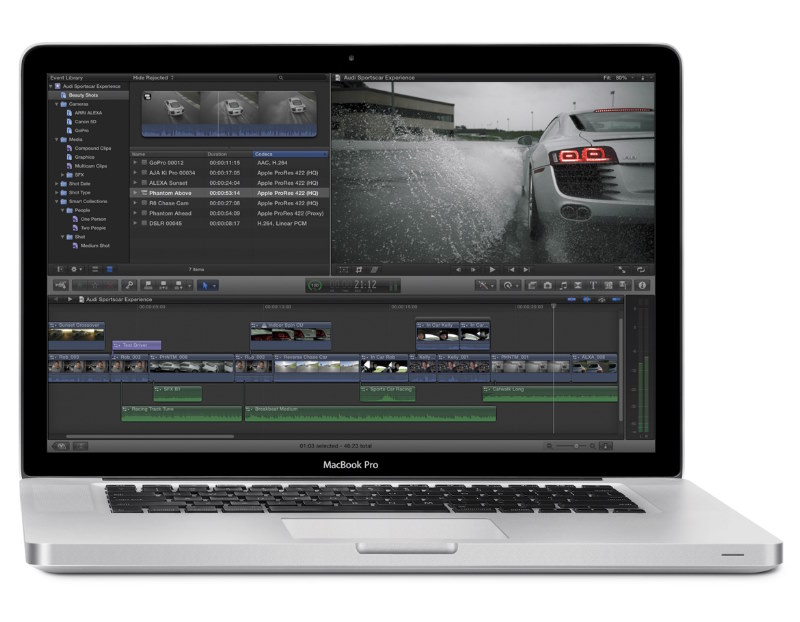
Task: Toggle the Event Library sidebar button
Action: pyautogui.click(x=60, y=269)
